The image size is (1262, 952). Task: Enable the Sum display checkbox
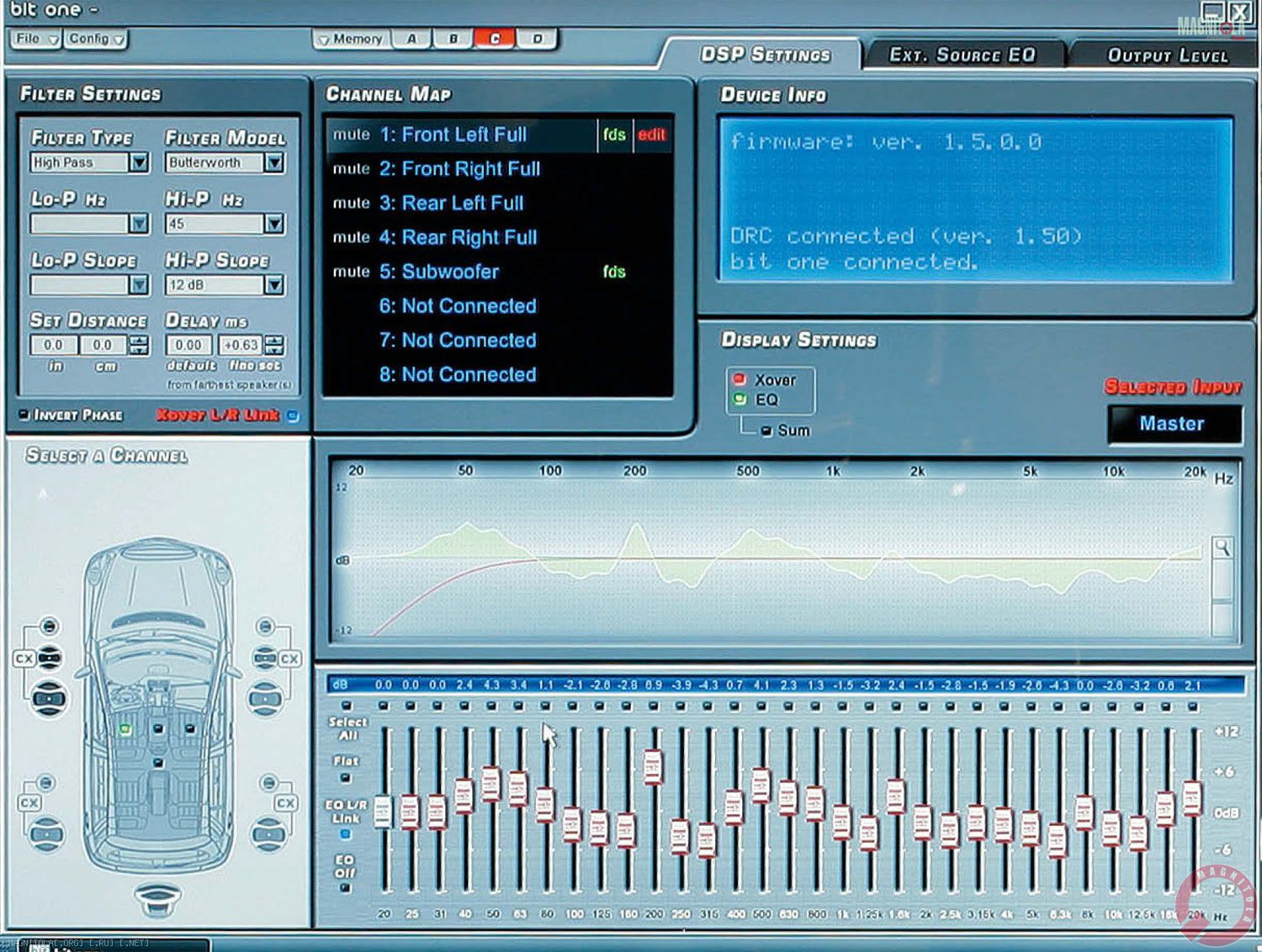[766, 431]
